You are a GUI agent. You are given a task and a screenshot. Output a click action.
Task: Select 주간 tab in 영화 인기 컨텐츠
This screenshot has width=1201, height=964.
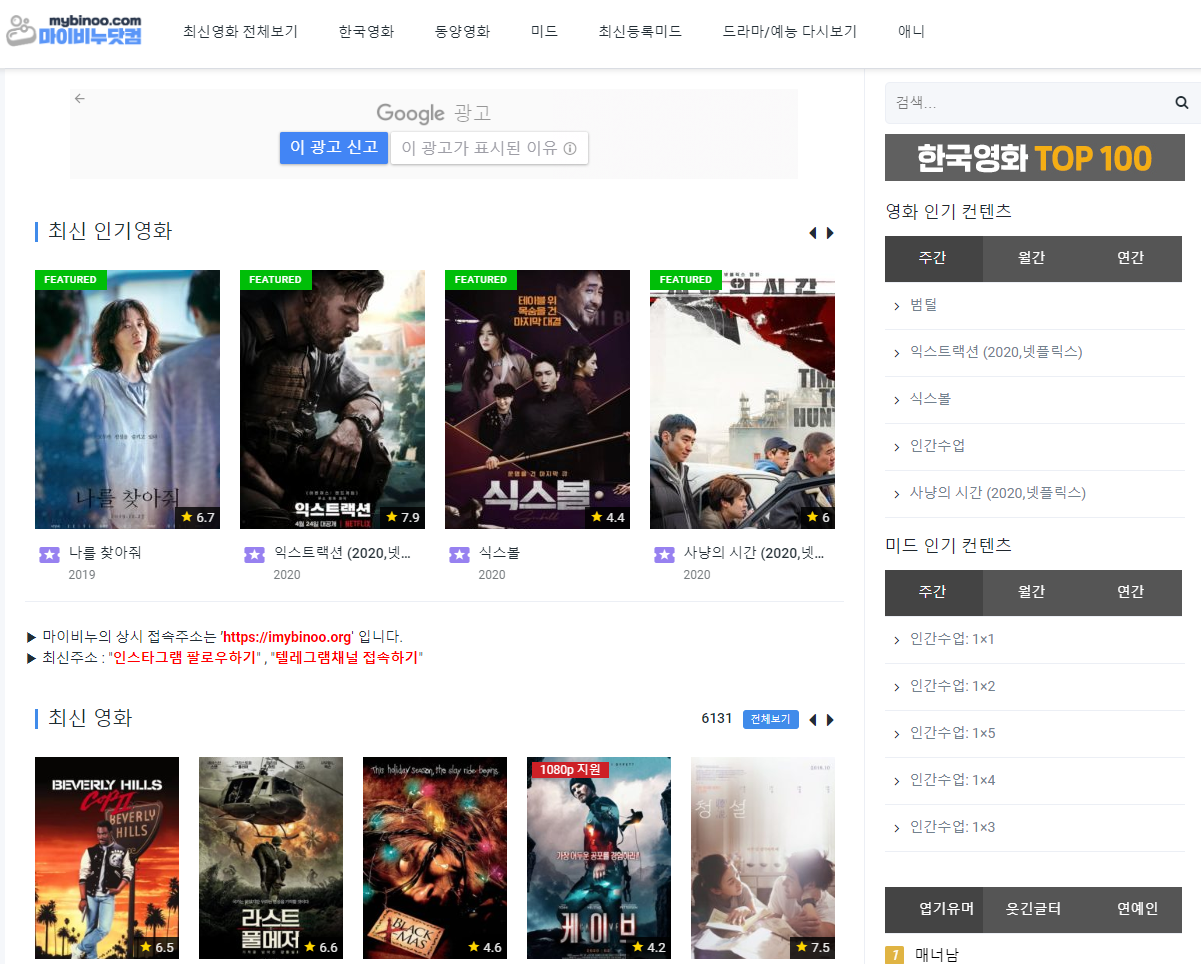(933, 258)
